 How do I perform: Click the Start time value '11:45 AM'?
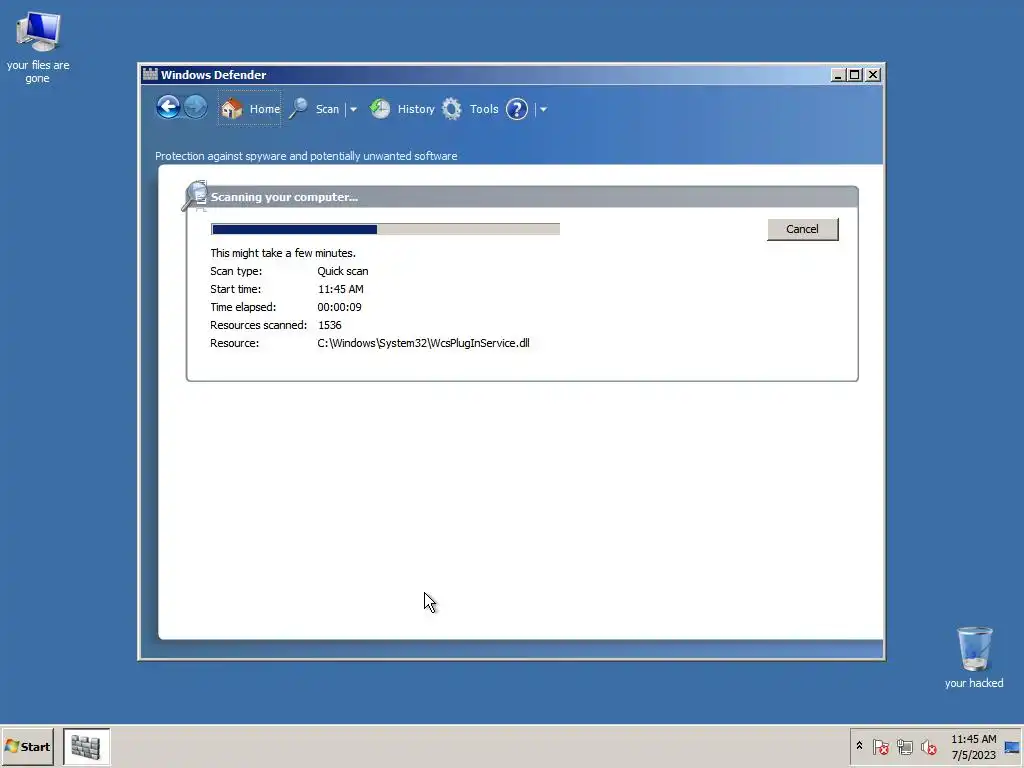point(340,289)
